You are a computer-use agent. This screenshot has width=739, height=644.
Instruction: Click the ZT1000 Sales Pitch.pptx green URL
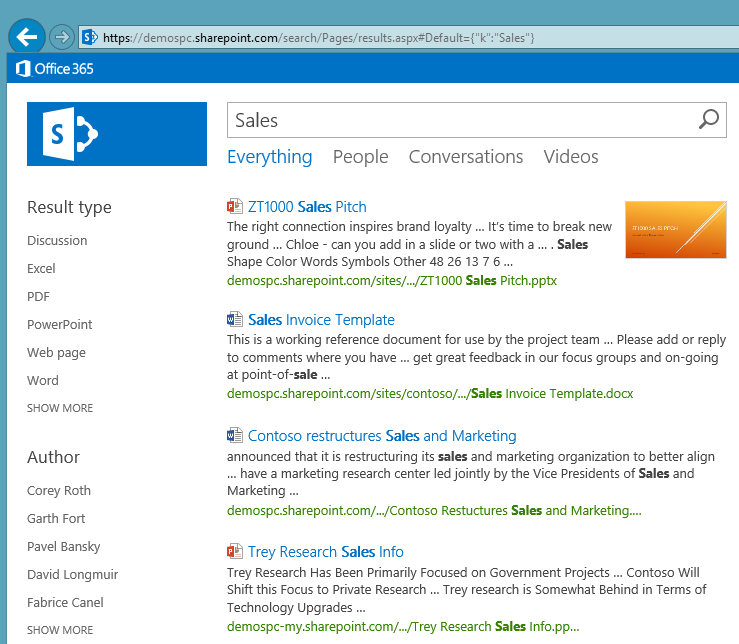click(x=392, y=281)
